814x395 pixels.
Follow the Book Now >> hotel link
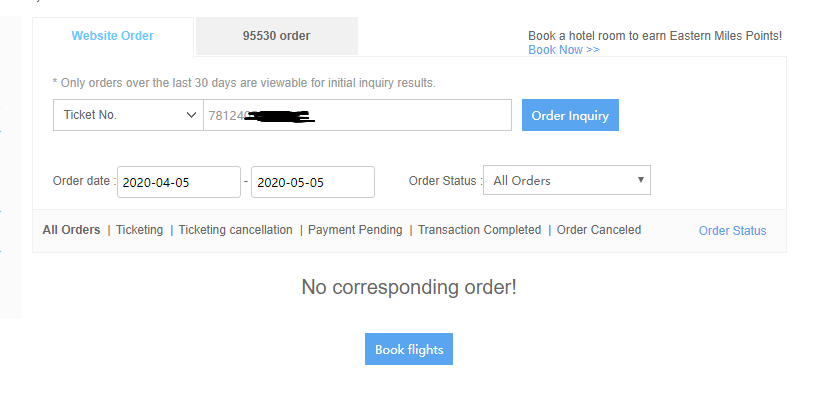(x=564, y=50)
